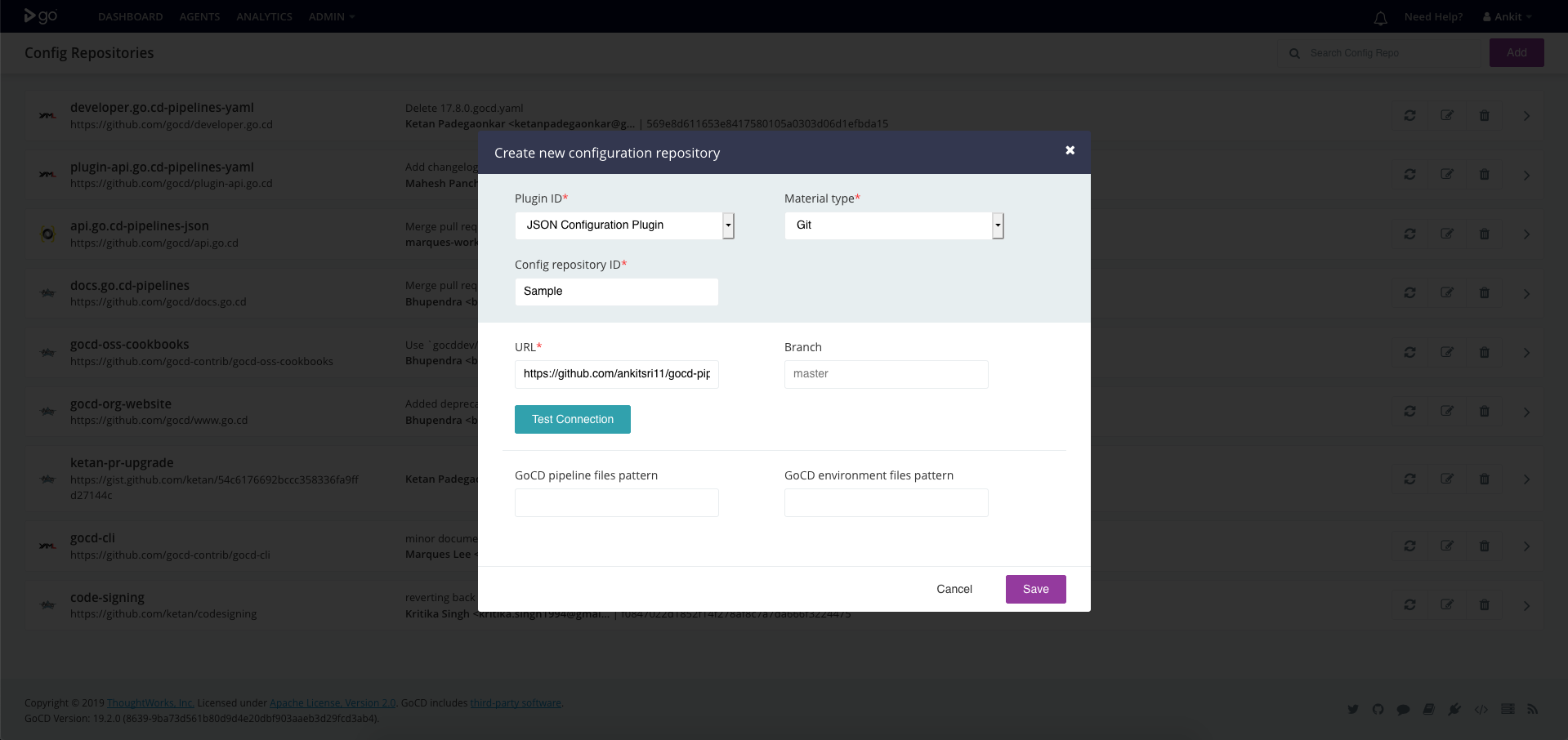
Task: Click the URL input field
Action: tap(616, 374)
